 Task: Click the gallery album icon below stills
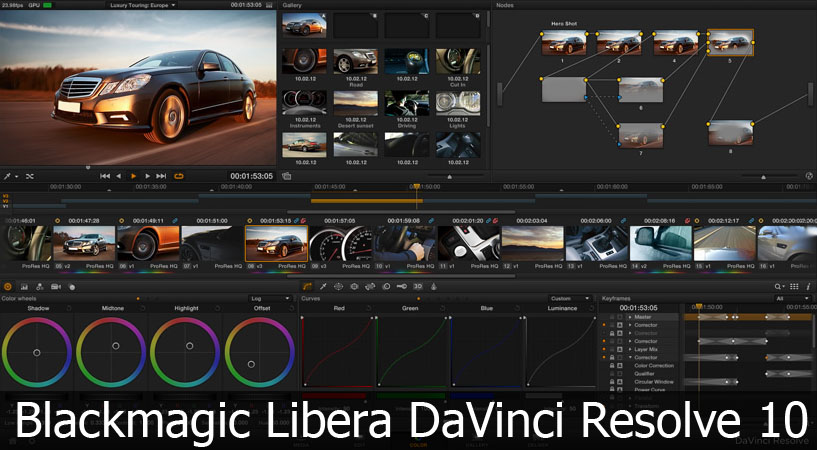[x=286, y=176]
